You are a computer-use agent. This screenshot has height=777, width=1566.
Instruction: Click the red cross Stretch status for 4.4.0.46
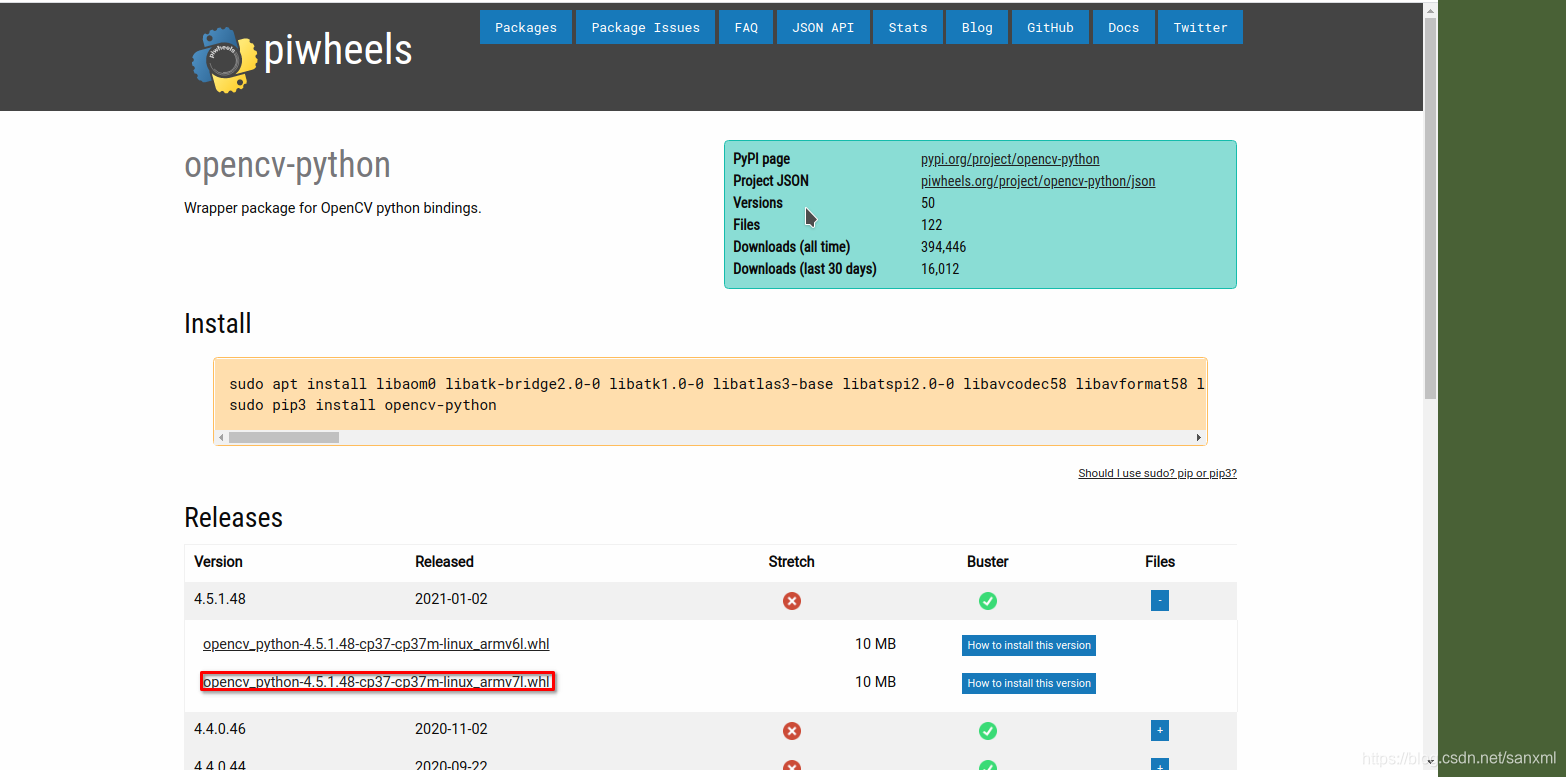(792, 731)
